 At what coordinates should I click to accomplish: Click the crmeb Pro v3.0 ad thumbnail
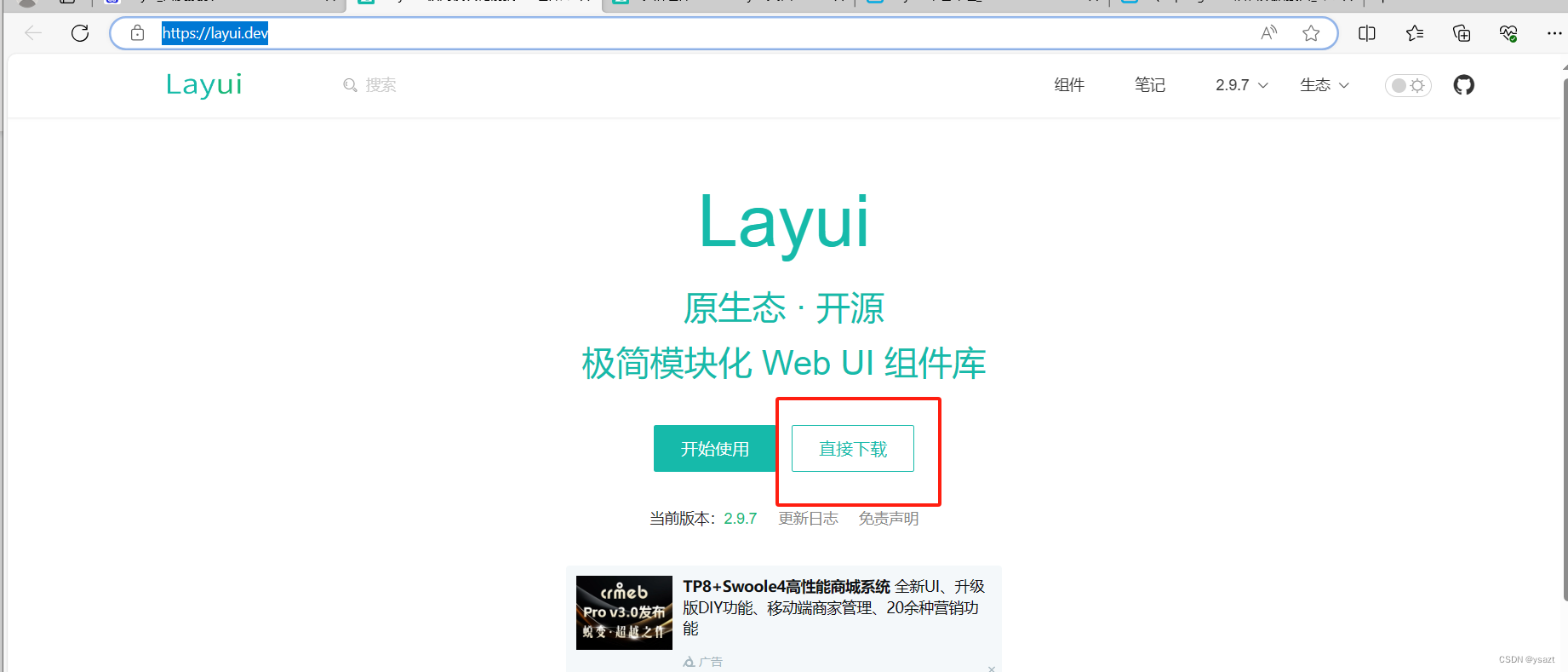[x=624, y=612]
